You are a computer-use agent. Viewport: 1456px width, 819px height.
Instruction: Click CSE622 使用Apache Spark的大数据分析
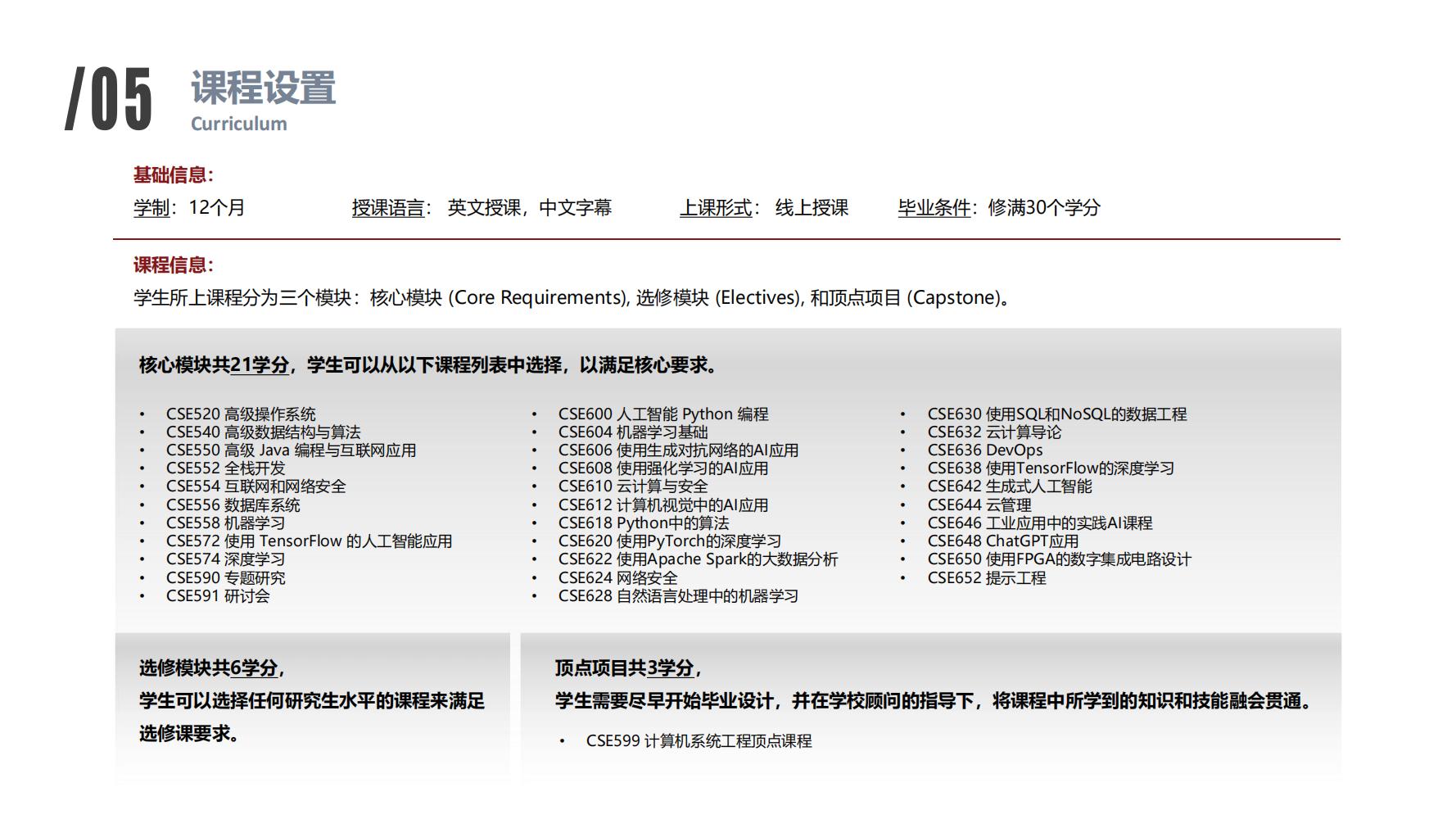tap(698, 559)
